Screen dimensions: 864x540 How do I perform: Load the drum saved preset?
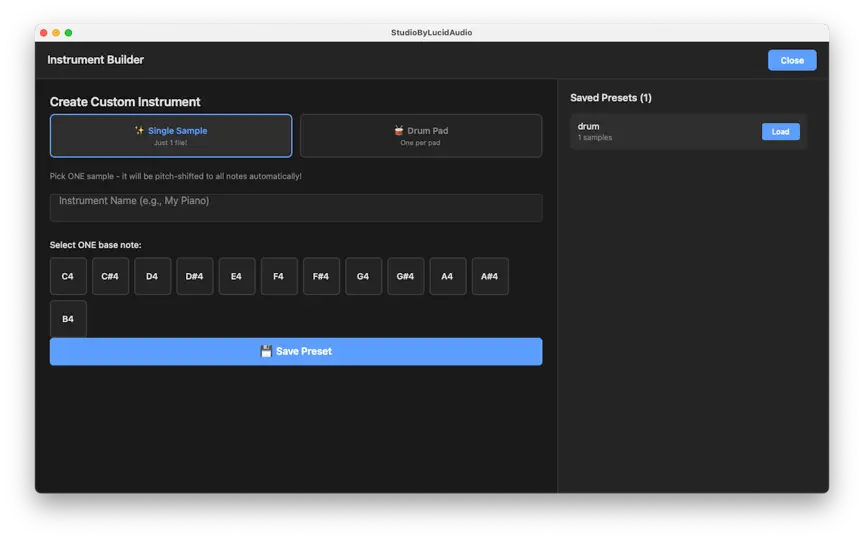(x=780, y=132)
